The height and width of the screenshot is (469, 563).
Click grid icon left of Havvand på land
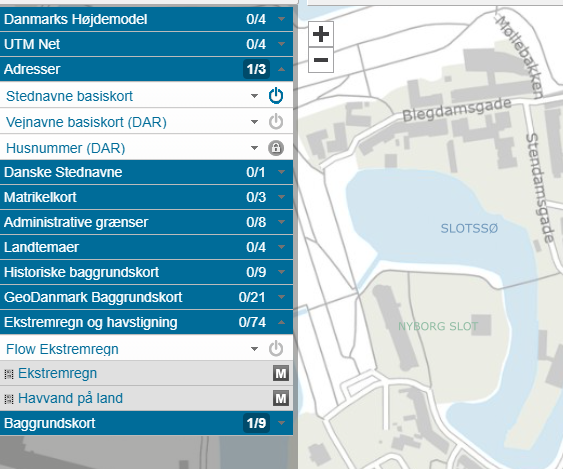point(9,399)
